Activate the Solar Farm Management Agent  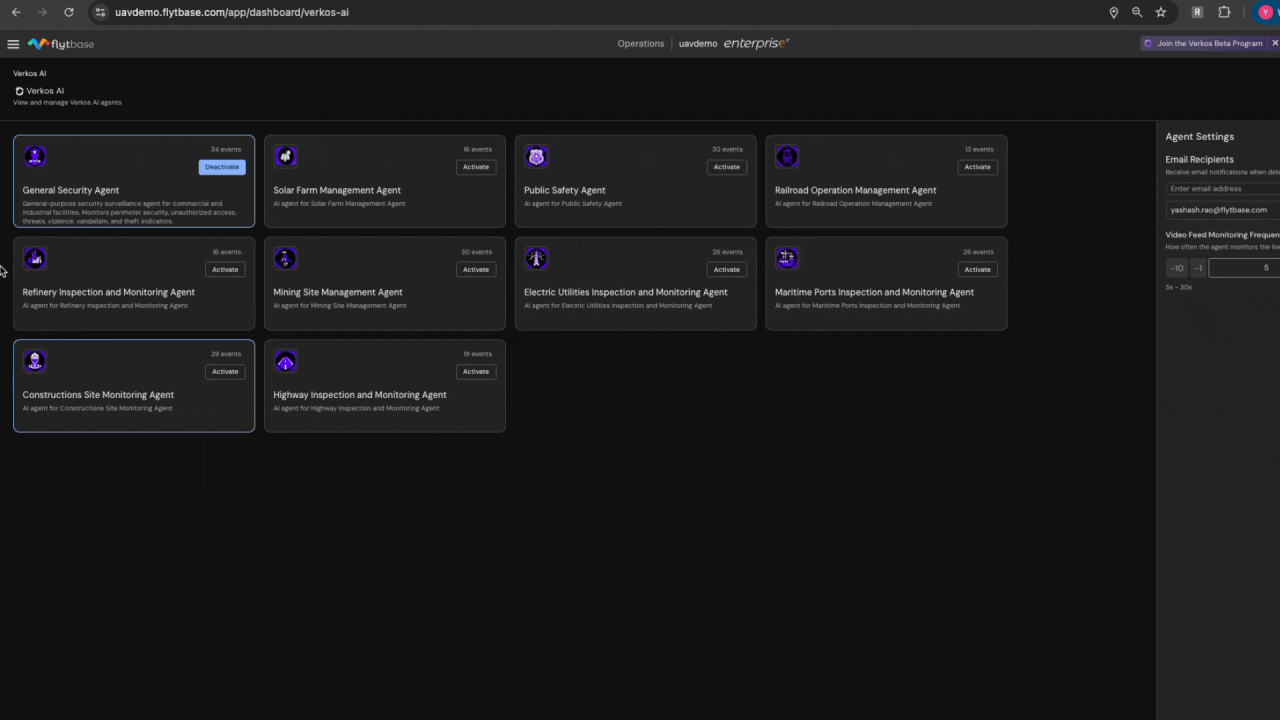coord(476,167)
